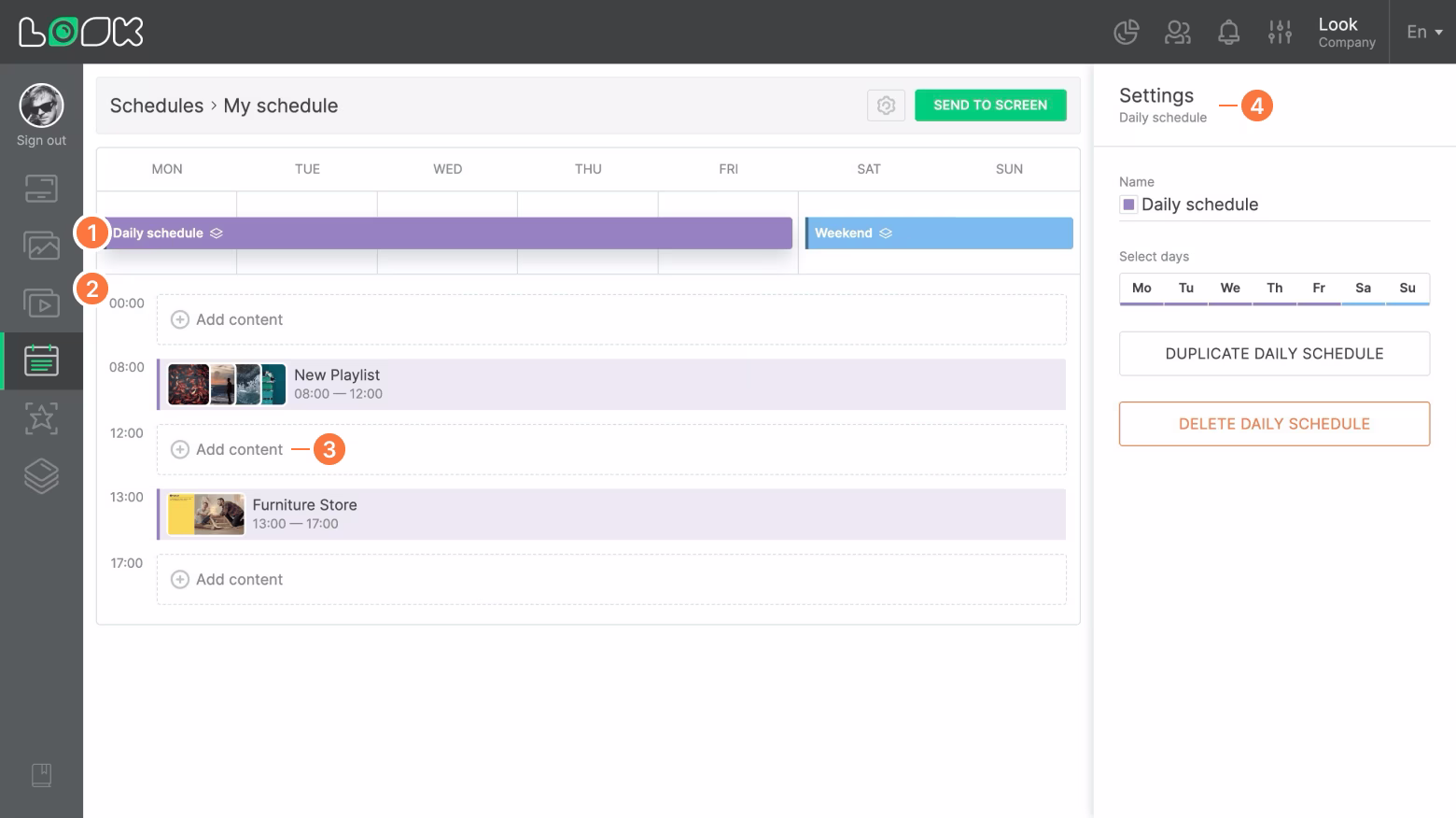This screenshot has width=1456, height=818.
Task: Click SEND TO SCREEN button
Action: coord(989,105)
